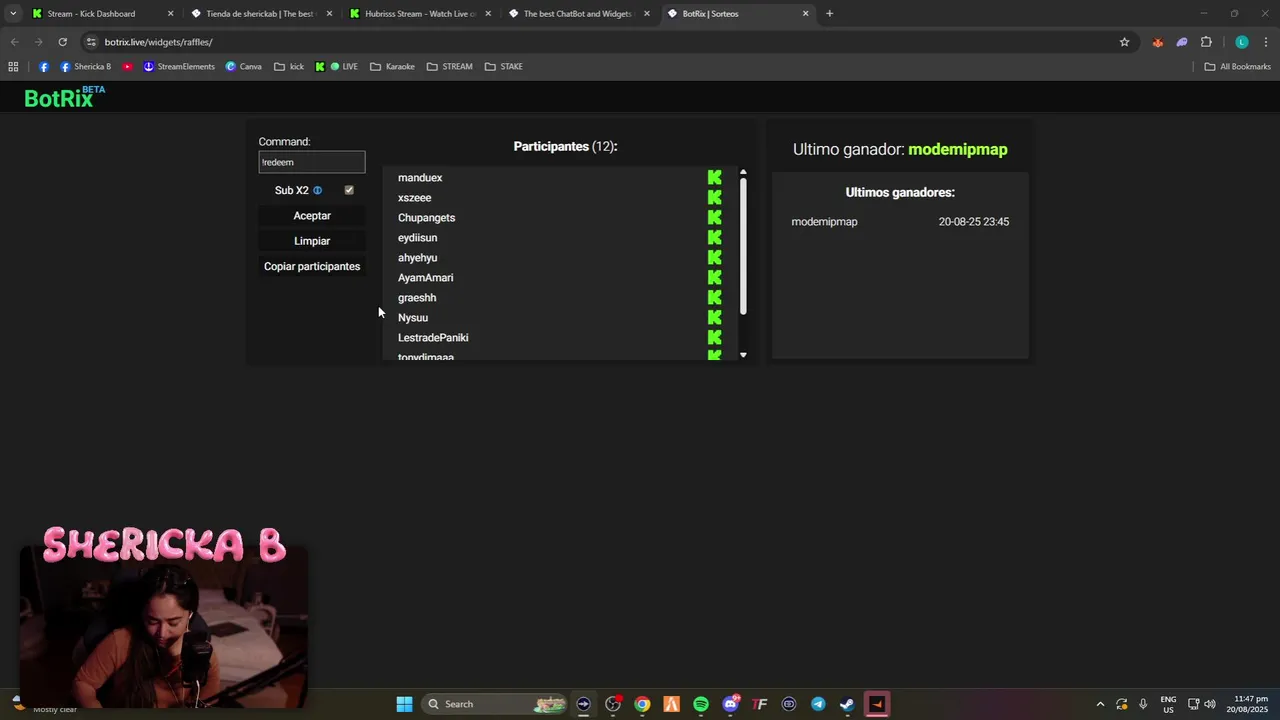This screenshot has height=720, width=1280.
Task: Open the apps grid in bookmarks bar
Action: 13,67
